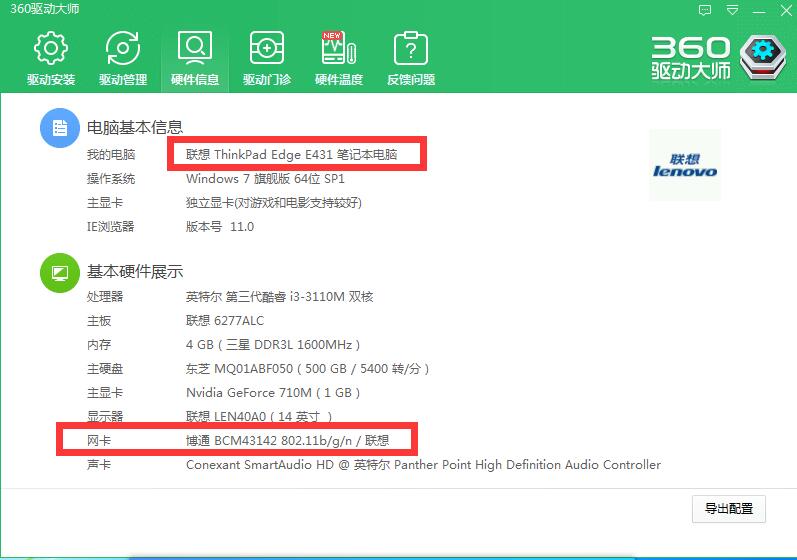Screen dimensions: 797x560
Task: Click the 电脑基本信息 heading
Action: 135,127
